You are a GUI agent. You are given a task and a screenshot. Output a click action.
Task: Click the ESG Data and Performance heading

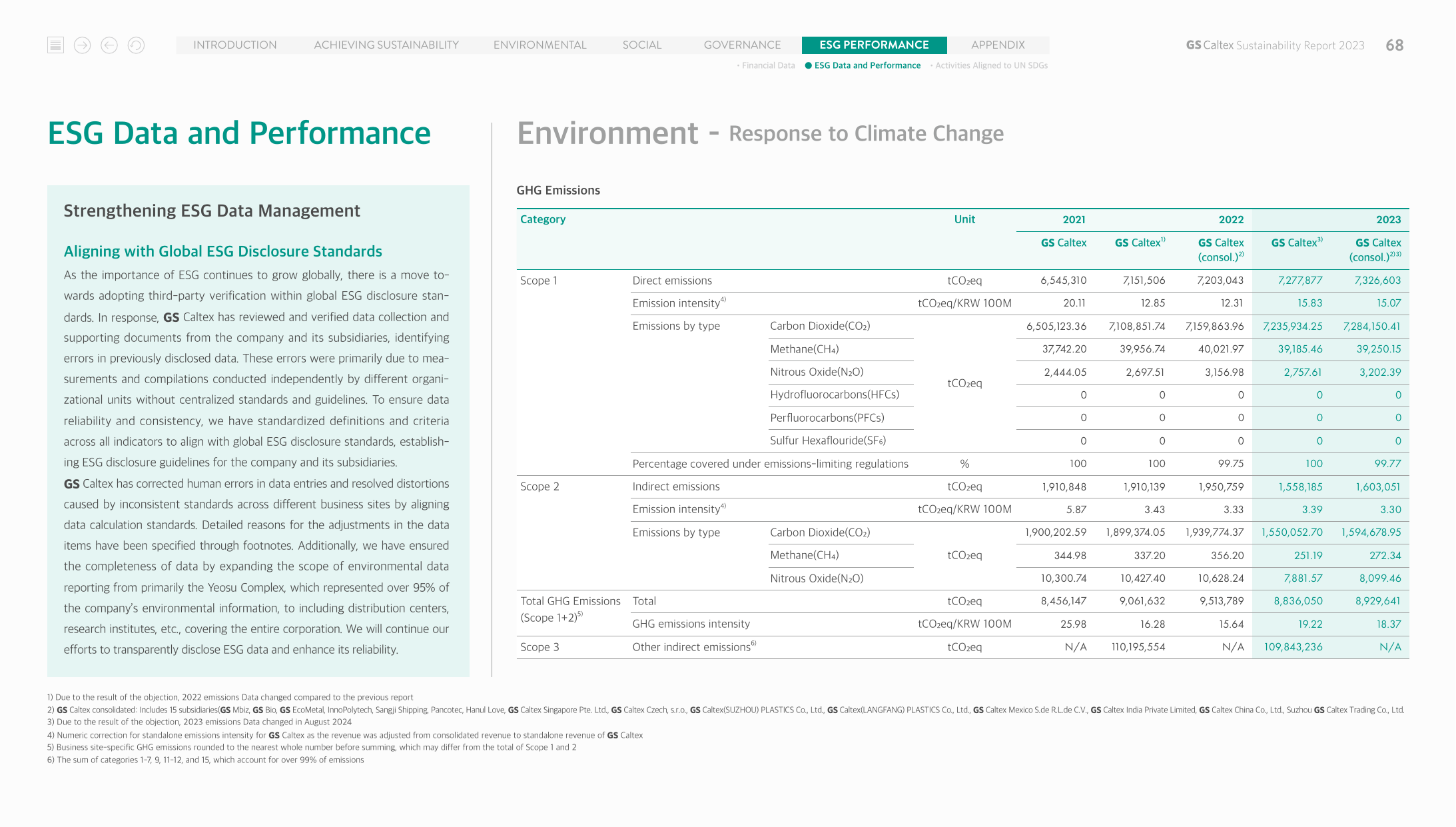pos(239,133)
